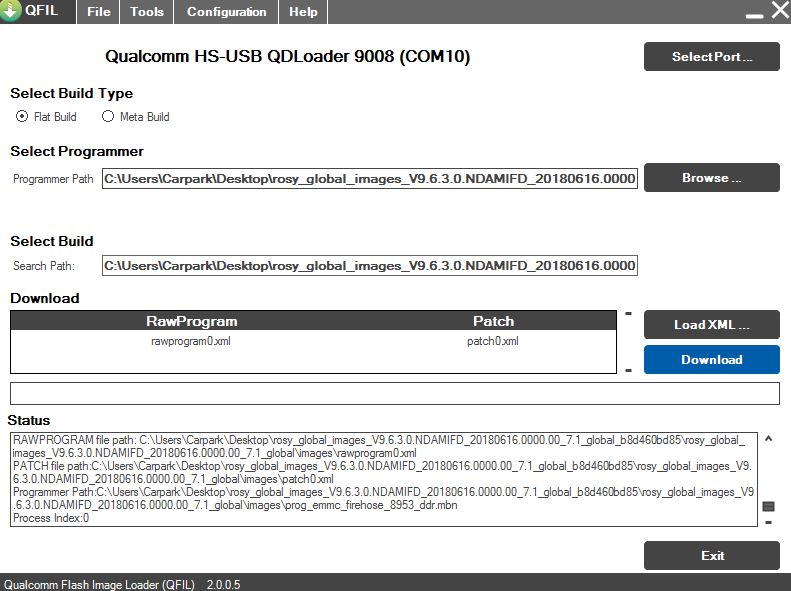This screenshot has width=791, height=591.
Task: Click the RawProgram column header
Action: pyautogui.click(x=192, y=321)
